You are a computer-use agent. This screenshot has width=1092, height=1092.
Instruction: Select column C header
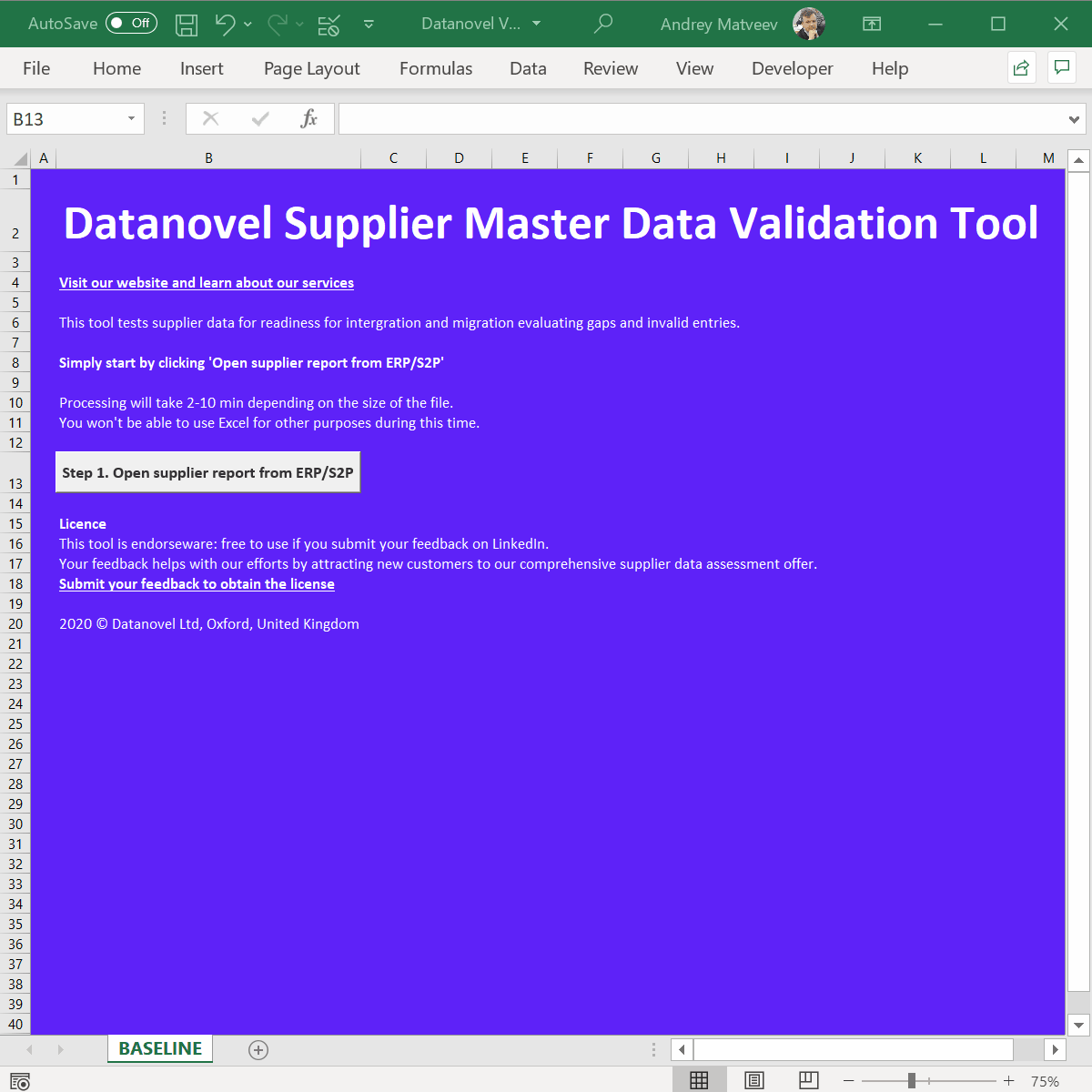point(393,158)
